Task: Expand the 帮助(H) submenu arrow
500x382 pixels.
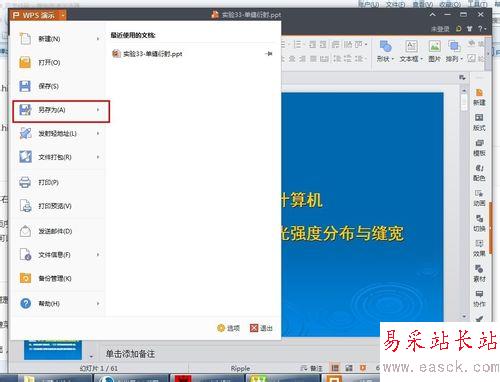Action: tap(98, 303)
